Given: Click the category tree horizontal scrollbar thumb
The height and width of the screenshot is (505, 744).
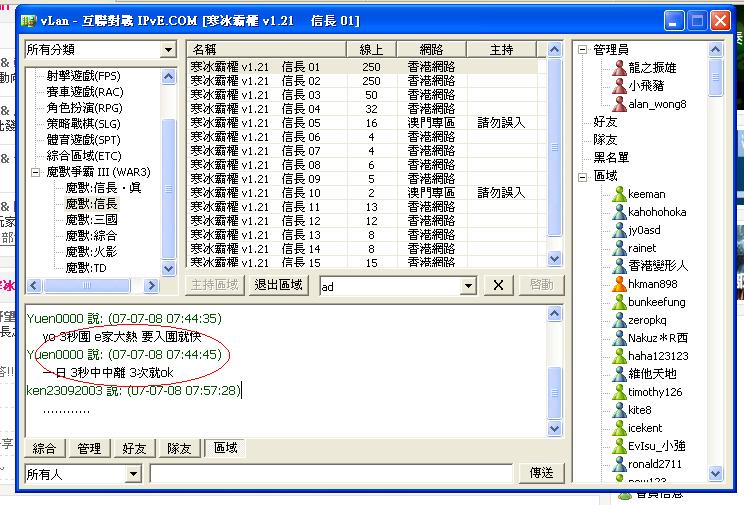Looking at the screenshot, I should tap(86, 285).
